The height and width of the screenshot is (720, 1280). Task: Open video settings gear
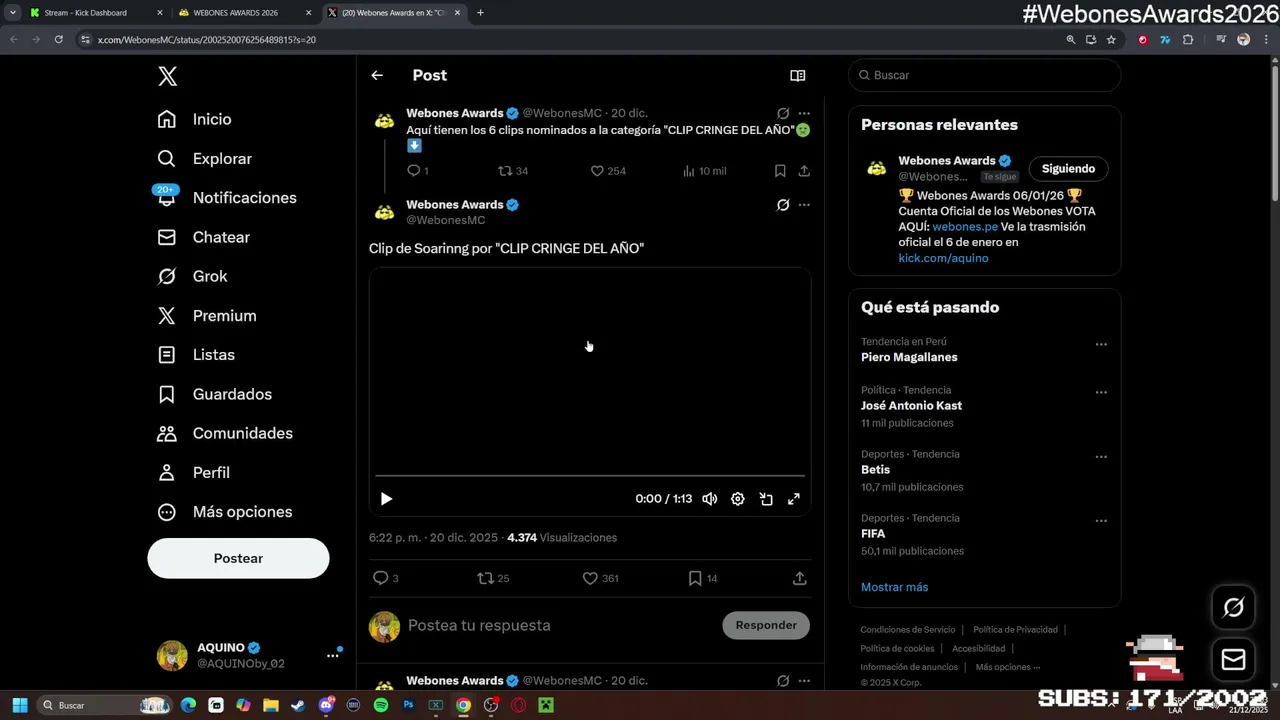pyautogui.click(x=738, y=499)
